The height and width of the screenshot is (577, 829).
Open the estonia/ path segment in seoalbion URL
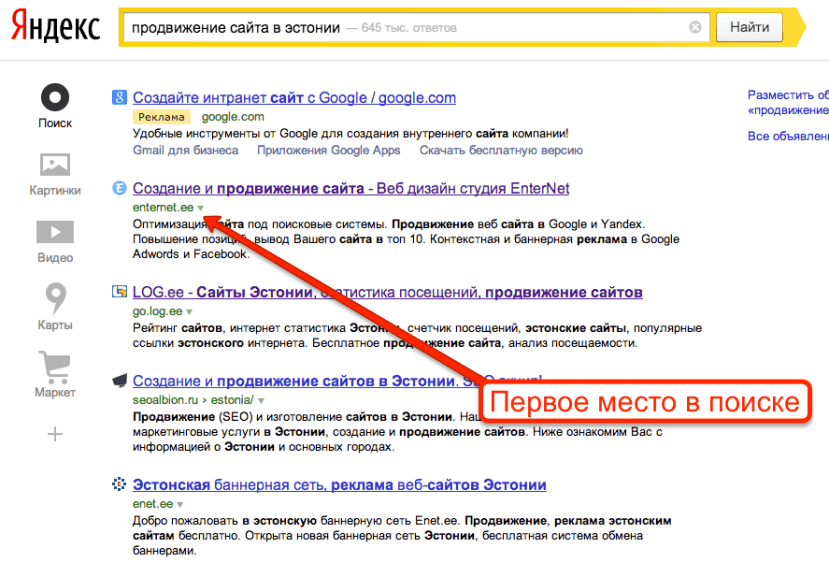point(233,400)
